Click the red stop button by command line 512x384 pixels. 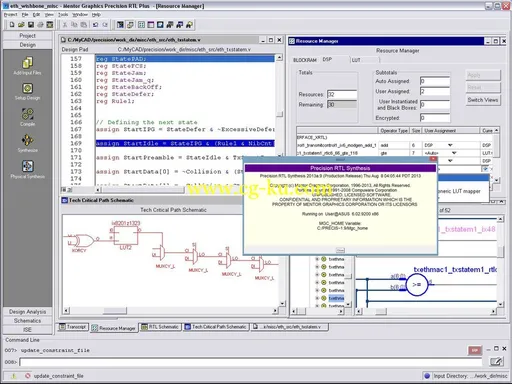[x=475, y=350]
